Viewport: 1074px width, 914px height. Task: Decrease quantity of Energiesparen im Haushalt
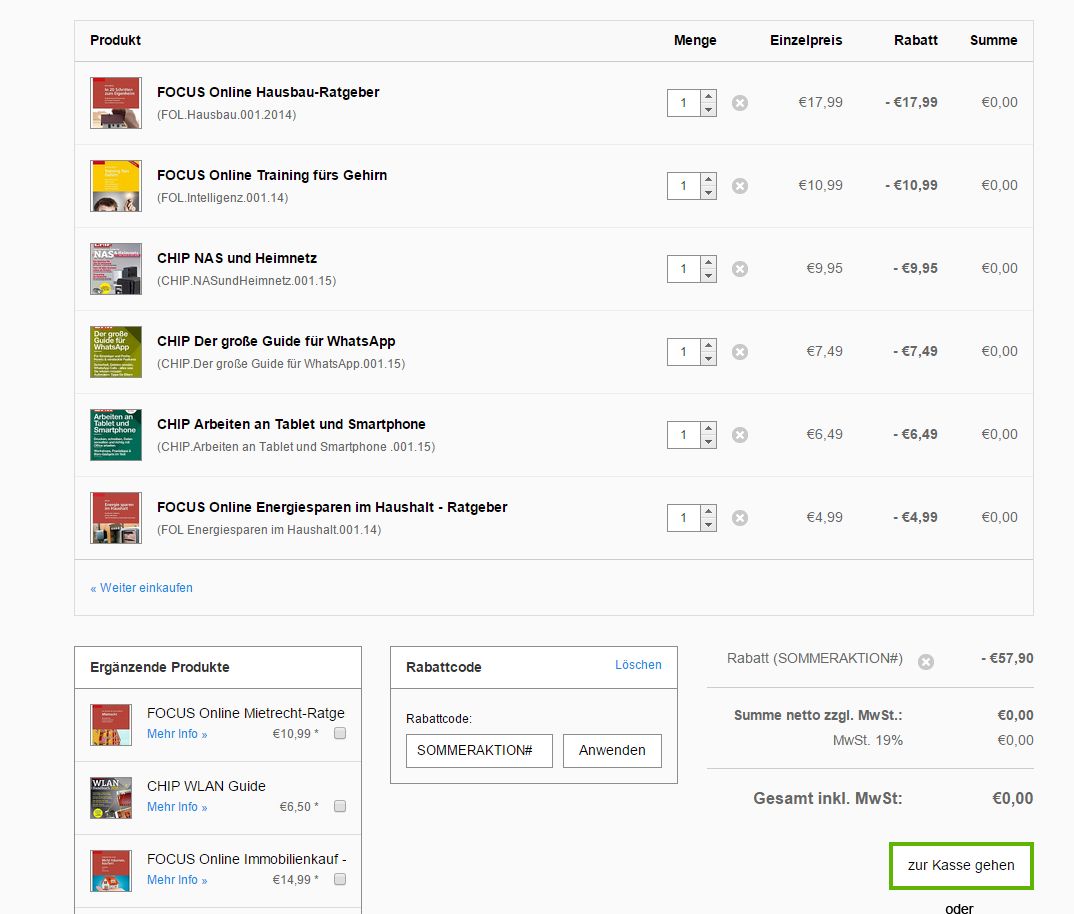pos(708,524)
